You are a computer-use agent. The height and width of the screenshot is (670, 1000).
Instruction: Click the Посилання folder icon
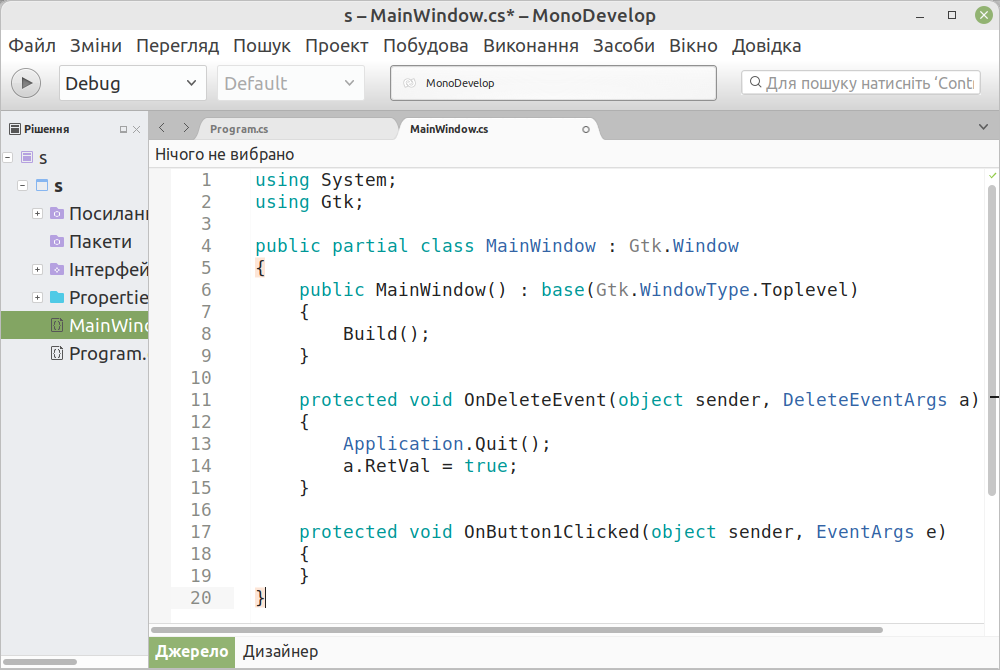tap(57, 213)
